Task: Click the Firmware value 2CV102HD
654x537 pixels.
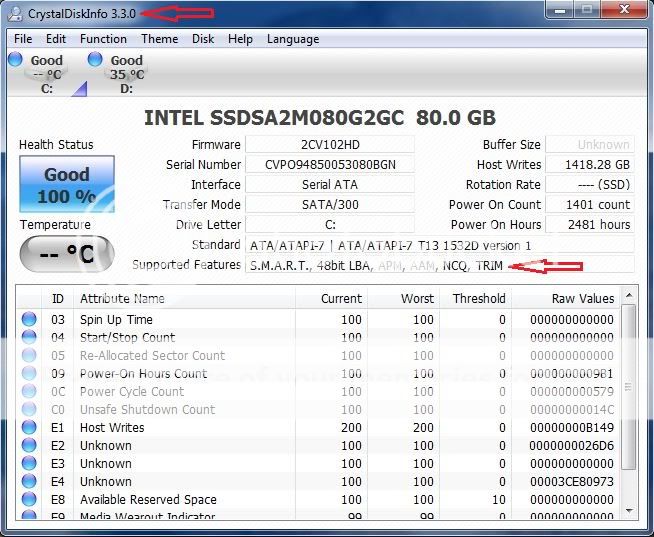Action: coord(330,144)
